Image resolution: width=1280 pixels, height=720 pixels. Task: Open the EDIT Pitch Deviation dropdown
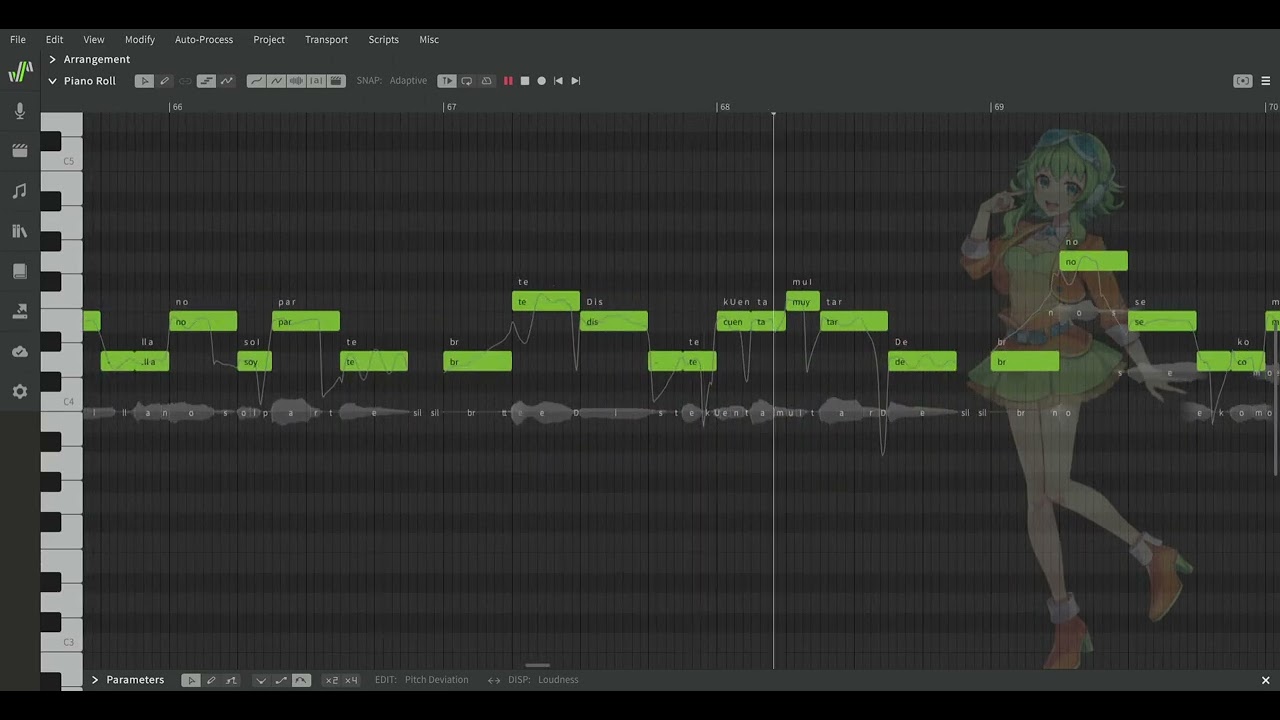click(436, 680)
